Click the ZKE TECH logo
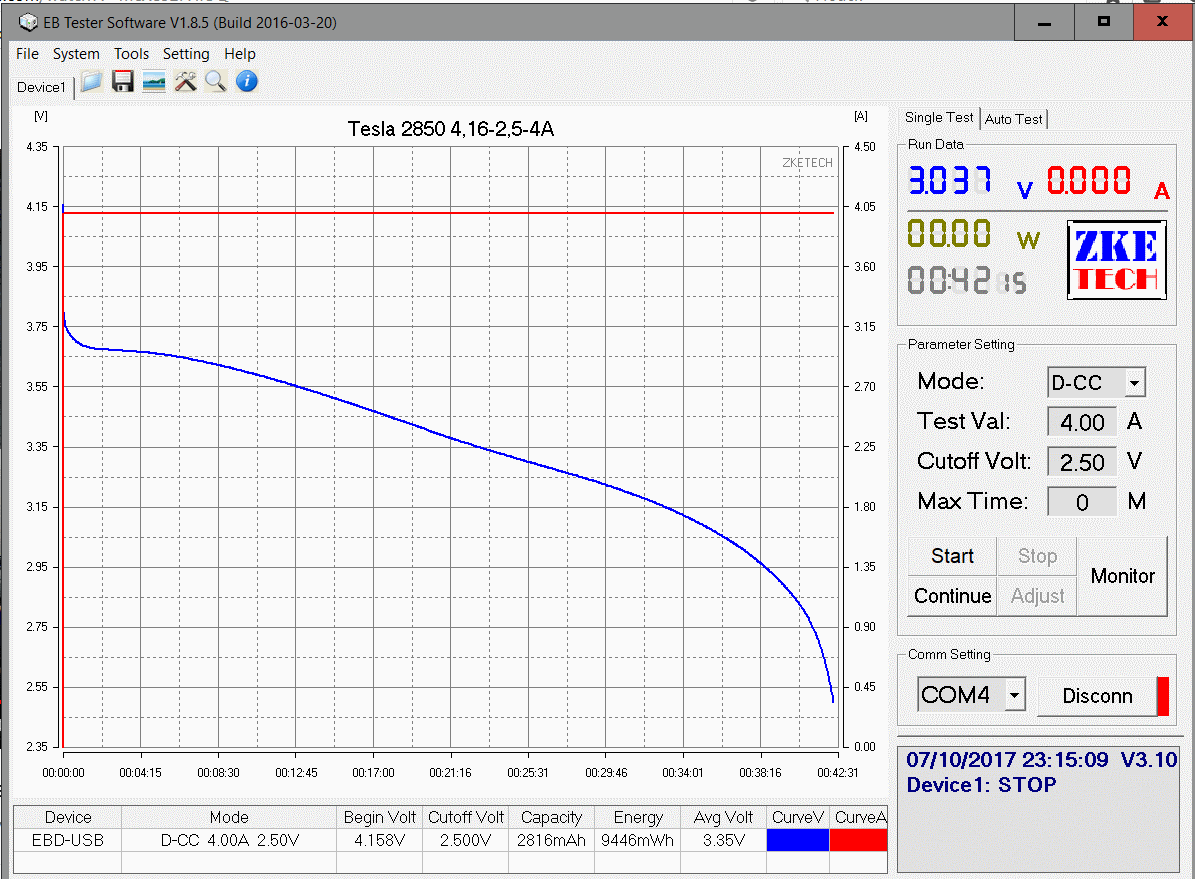1195x879 pixels. tap(1116, 260)
